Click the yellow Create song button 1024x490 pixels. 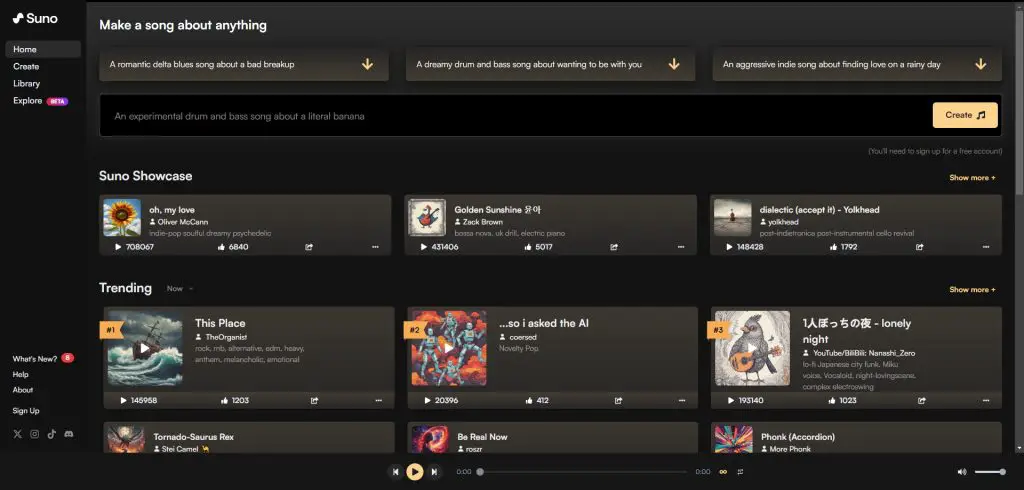coord(965,115)
